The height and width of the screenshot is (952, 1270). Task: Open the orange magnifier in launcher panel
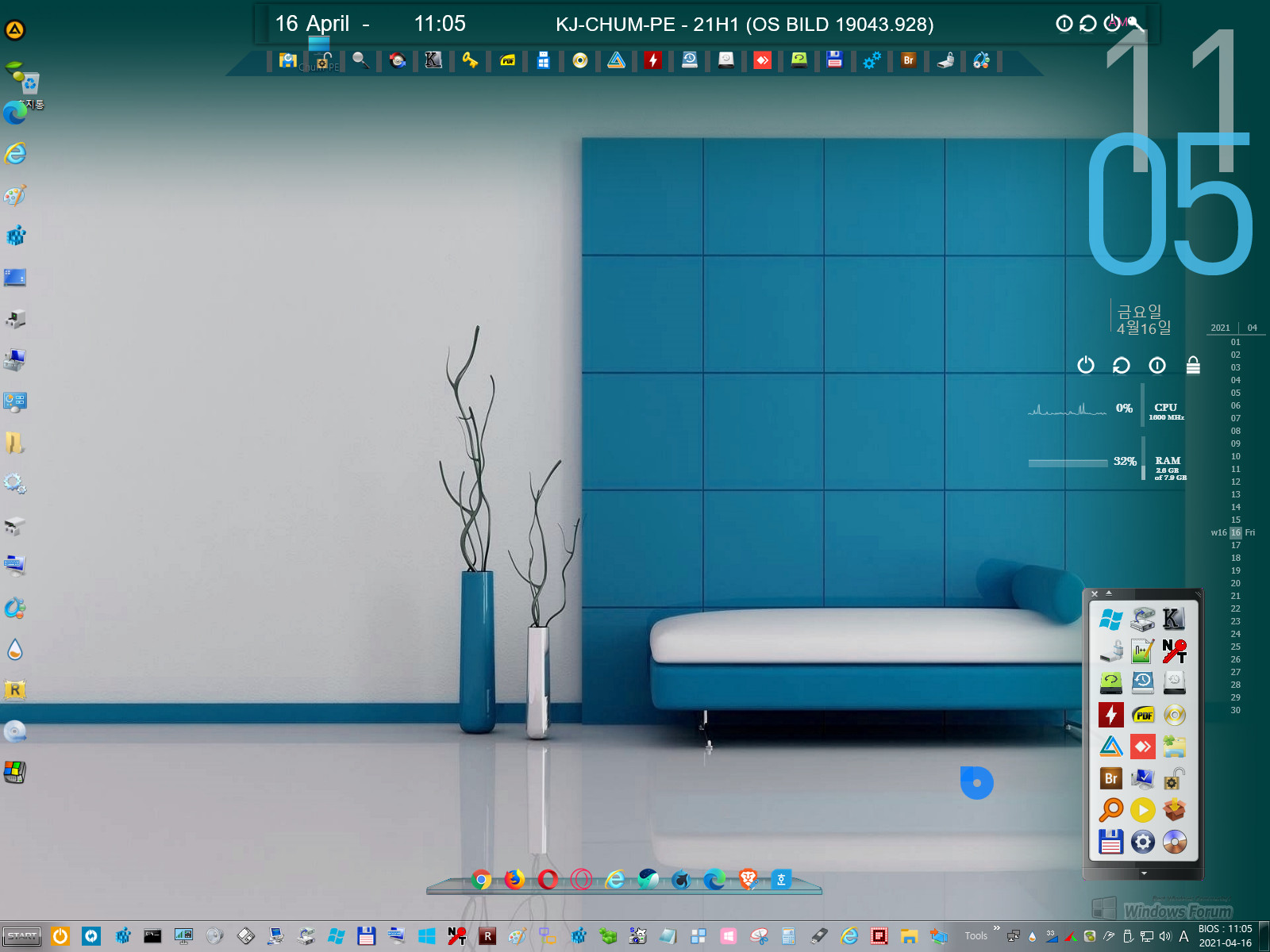pos(1110,810)
